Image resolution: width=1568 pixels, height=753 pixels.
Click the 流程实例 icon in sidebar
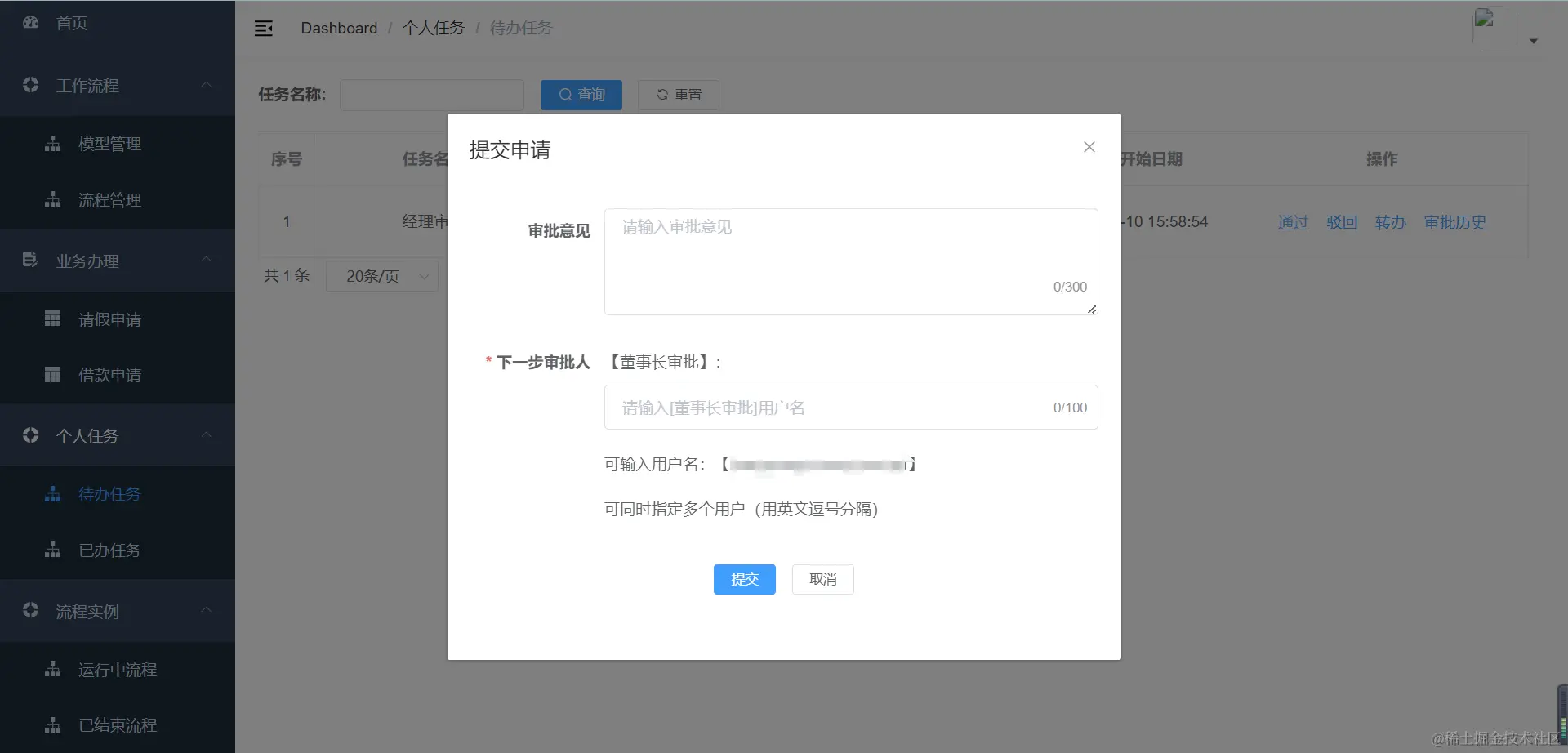(x=31, y=610)
